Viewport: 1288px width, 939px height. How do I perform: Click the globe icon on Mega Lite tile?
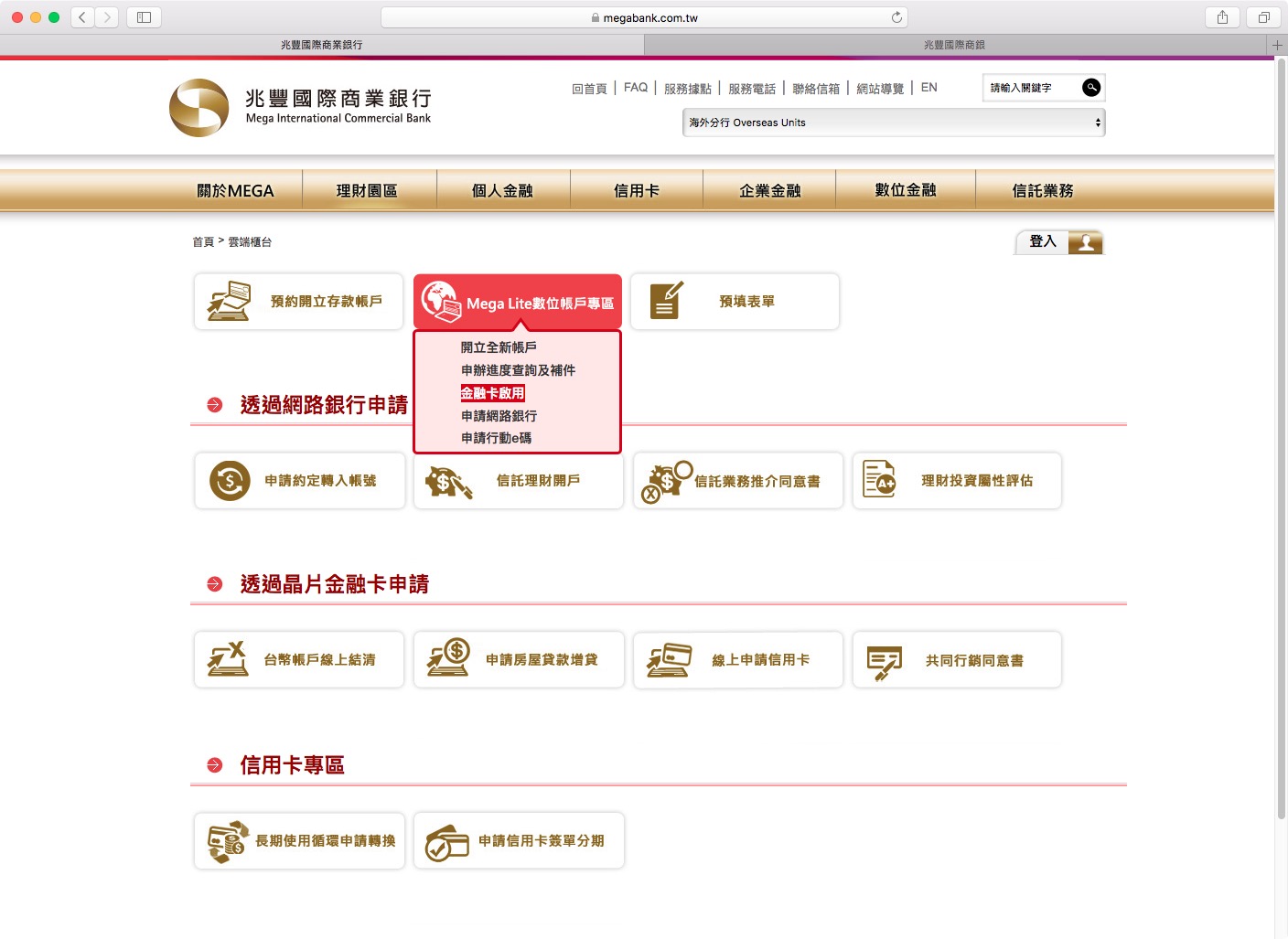point(441,302)
